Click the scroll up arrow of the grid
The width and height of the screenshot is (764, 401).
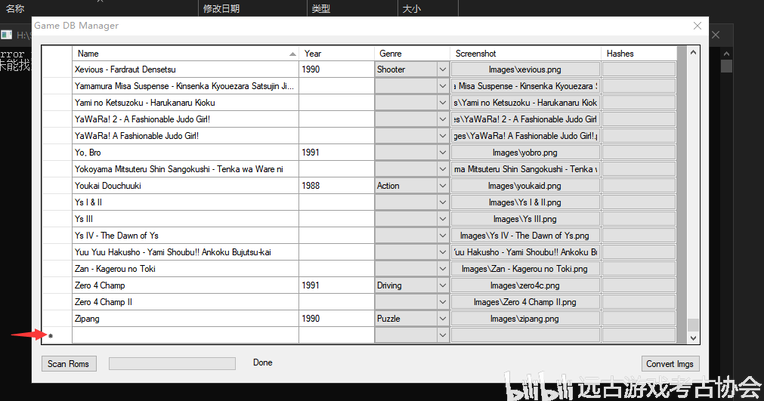pyautogui.click(x=693, y=52)
